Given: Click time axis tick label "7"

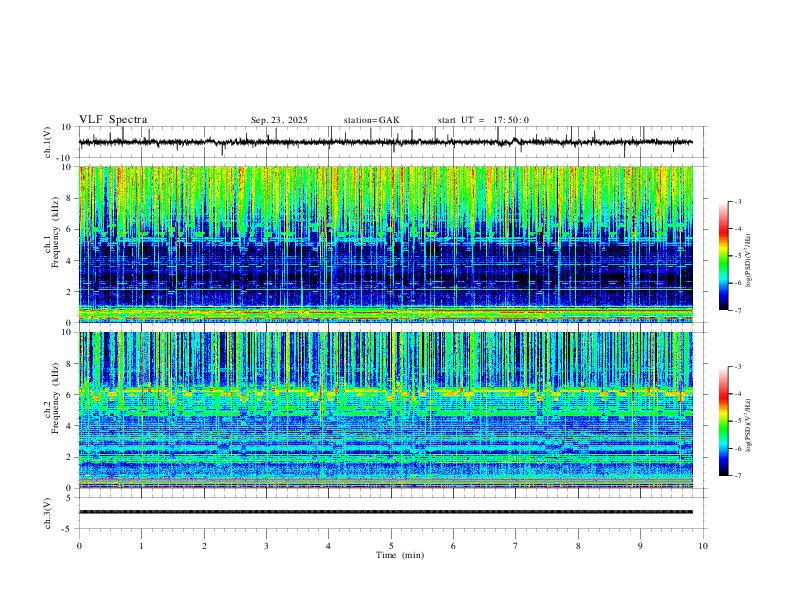Looking at the screenshot, I should tap(515, 546).
